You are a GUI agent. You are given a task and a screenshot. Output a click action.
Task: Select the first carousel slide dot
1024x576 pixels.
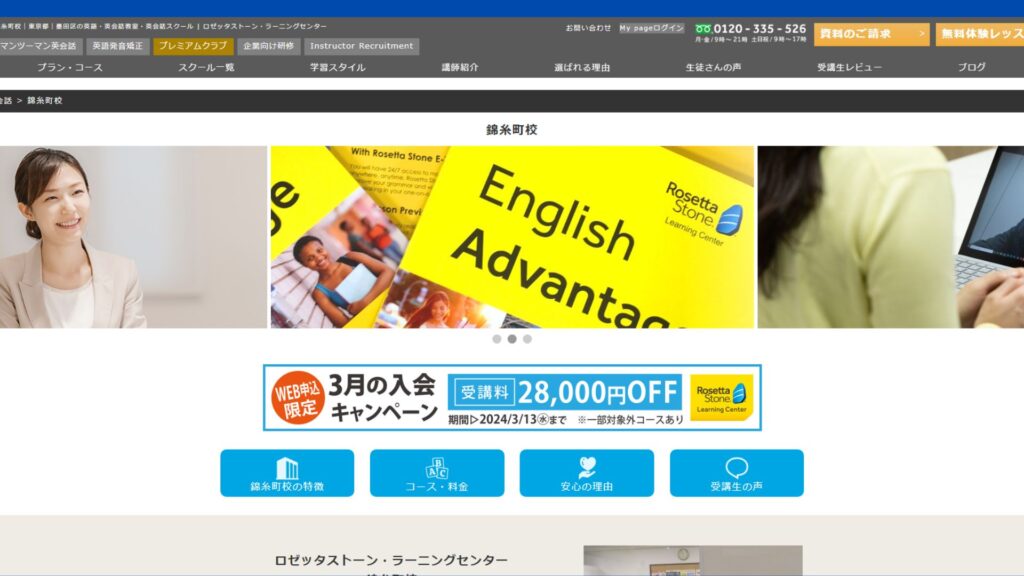(497, 339)
